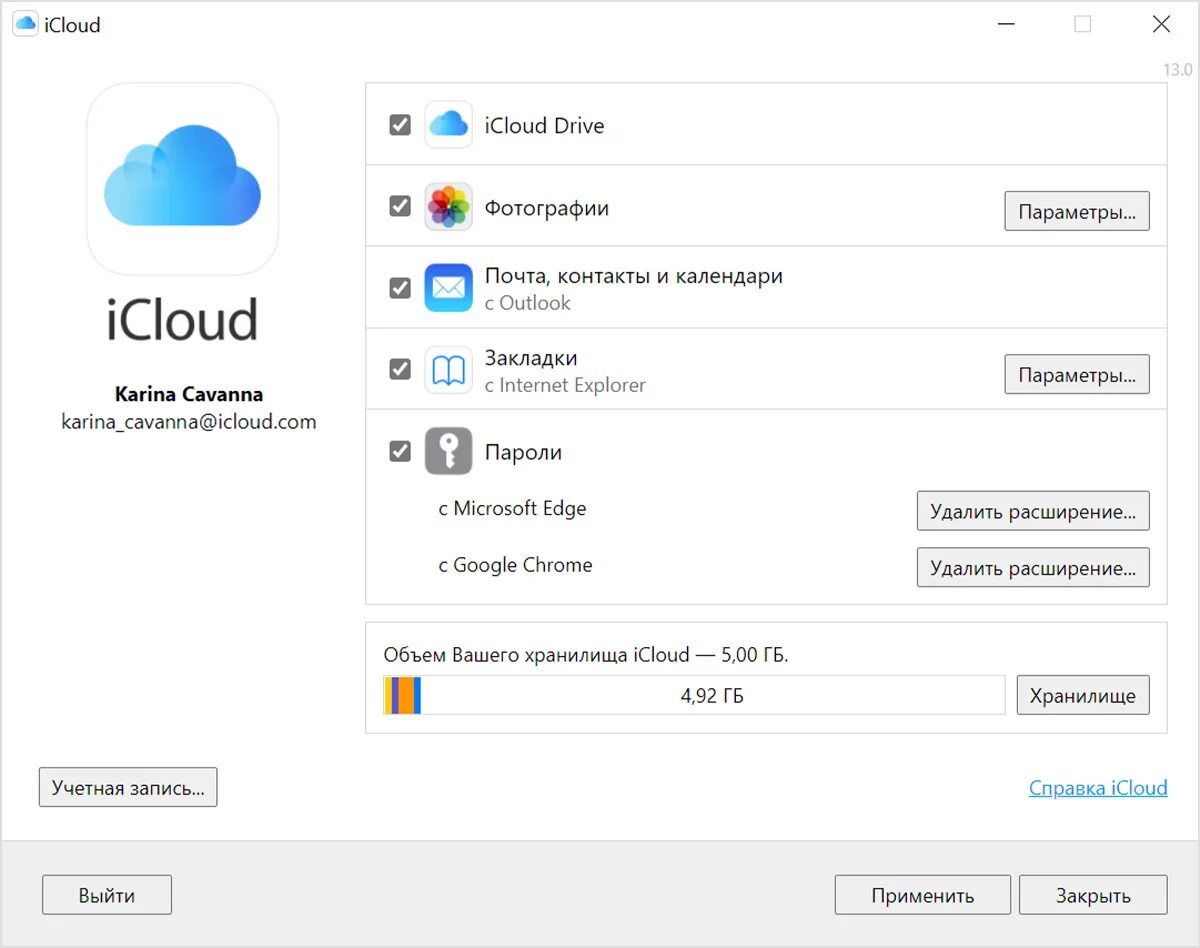Click the Фотографии flower icon
Viewport: 1200px width, 948px height.
coord(448,207)
